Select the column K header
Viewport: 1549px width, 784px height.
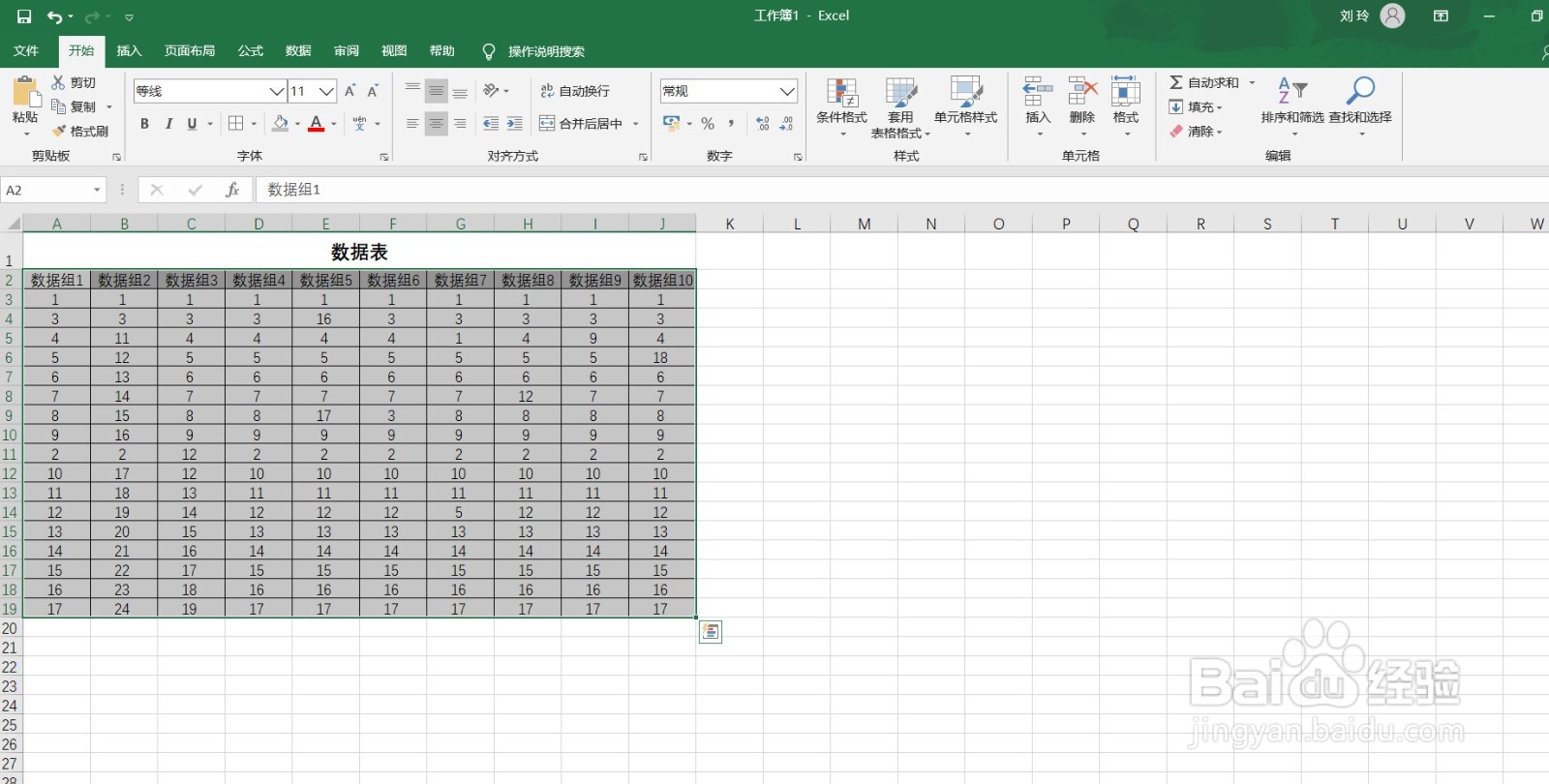click(730, 224)
